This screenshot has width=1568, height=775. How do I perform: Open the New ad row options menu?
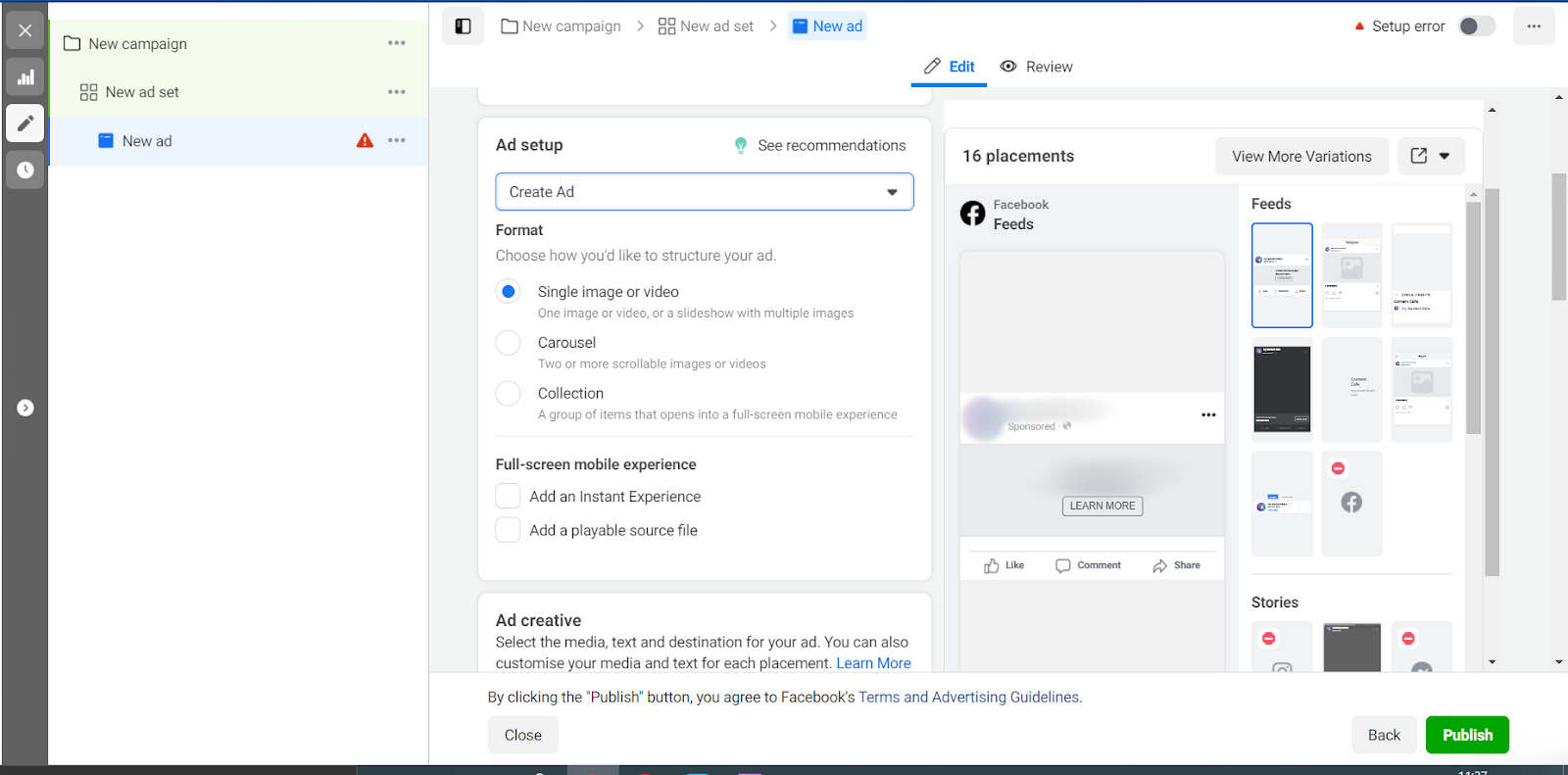click(397, 140)
